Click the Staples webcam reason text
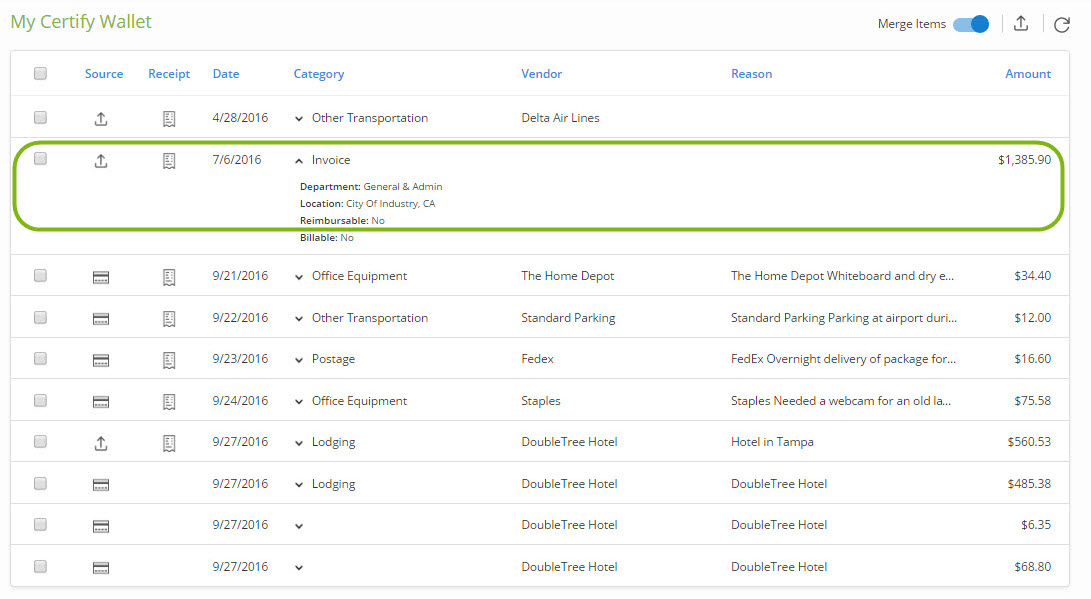The height and width of the screenshot is (599, 1091). tap(841, 401)
